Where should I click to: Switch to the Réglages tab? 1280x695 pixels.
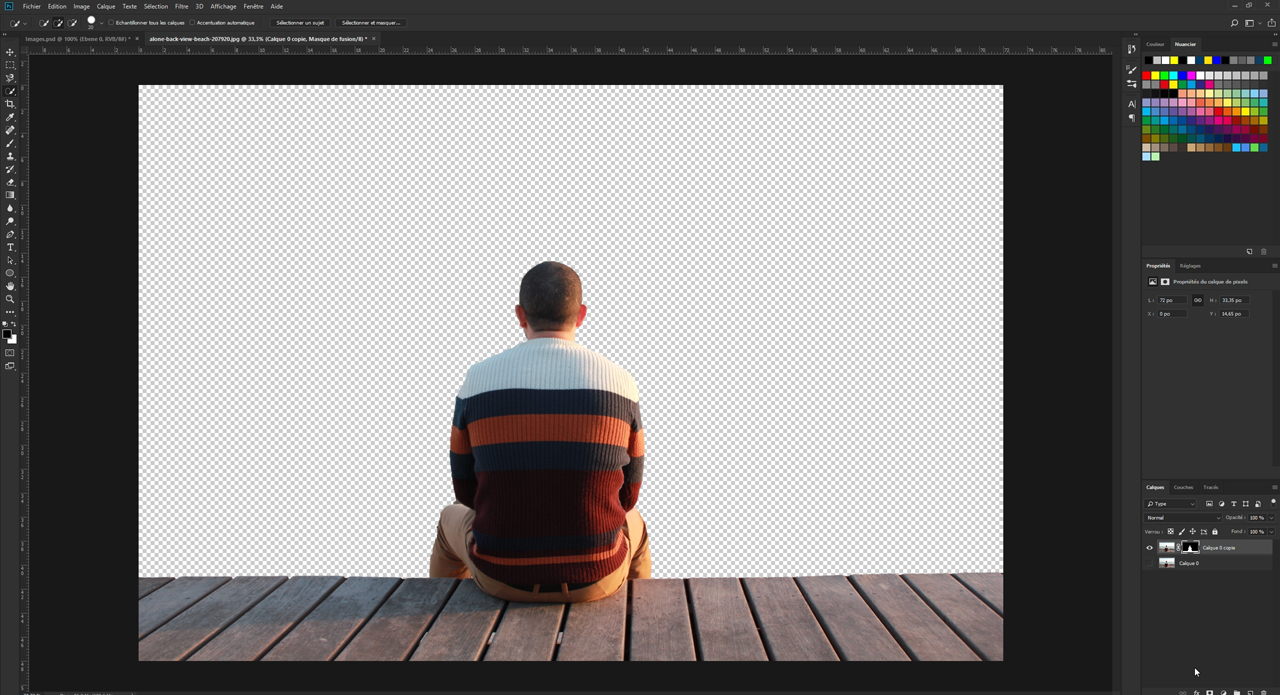click(1190, 266)
